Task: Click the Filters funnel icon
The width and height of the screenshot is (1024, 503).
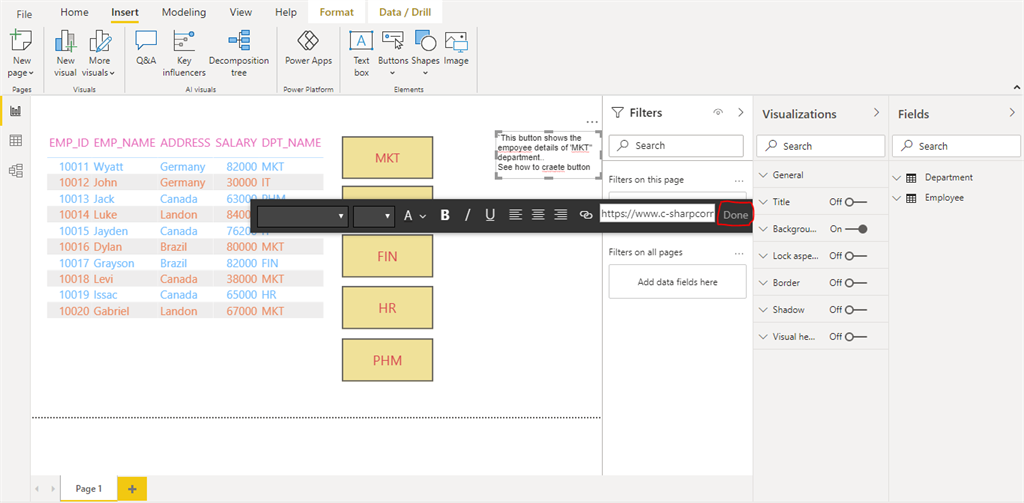Action: [617, 112]
